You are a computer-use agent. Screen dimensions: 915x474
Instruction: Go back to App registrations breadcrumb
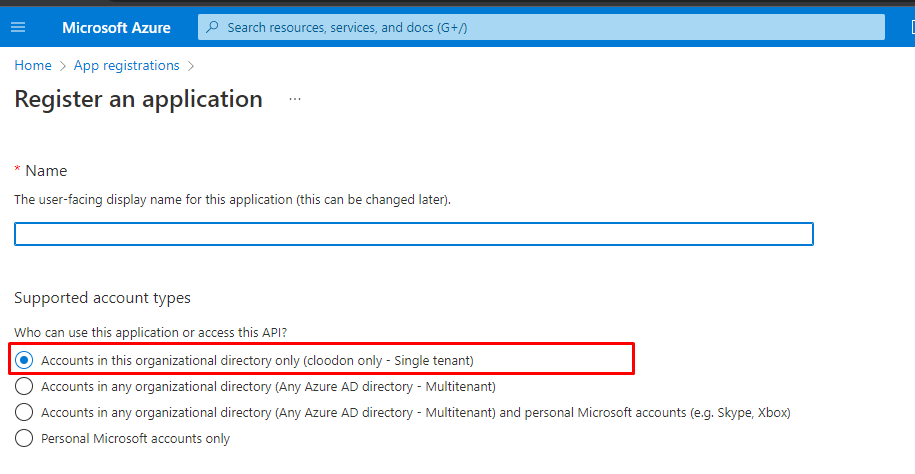click(127, 65)
